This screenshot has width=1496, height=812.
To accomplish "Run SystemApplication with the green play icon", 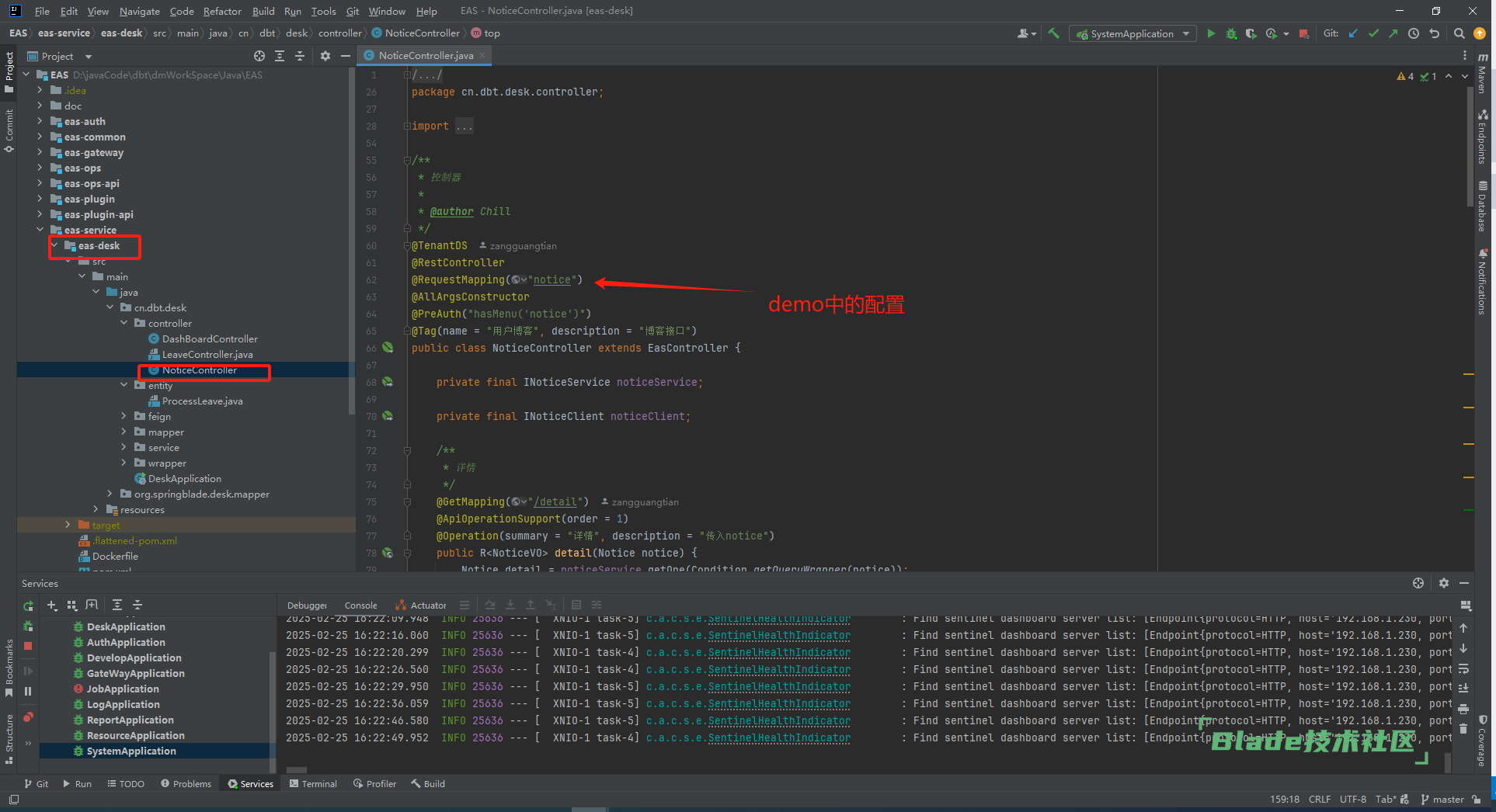I will click(1210, 33).
